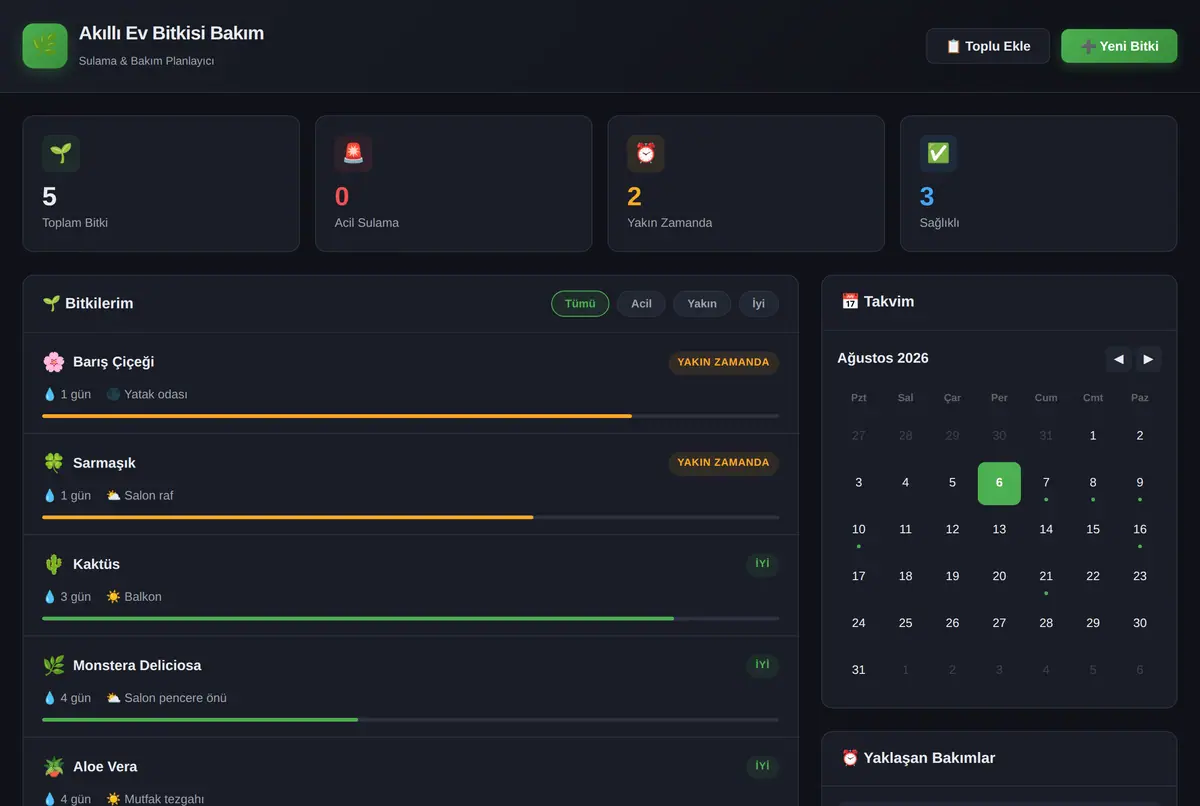Add a plant with Yeni Bitki
The width and height of the screenshot is (1200, 806).
[x=1119, y=46]
